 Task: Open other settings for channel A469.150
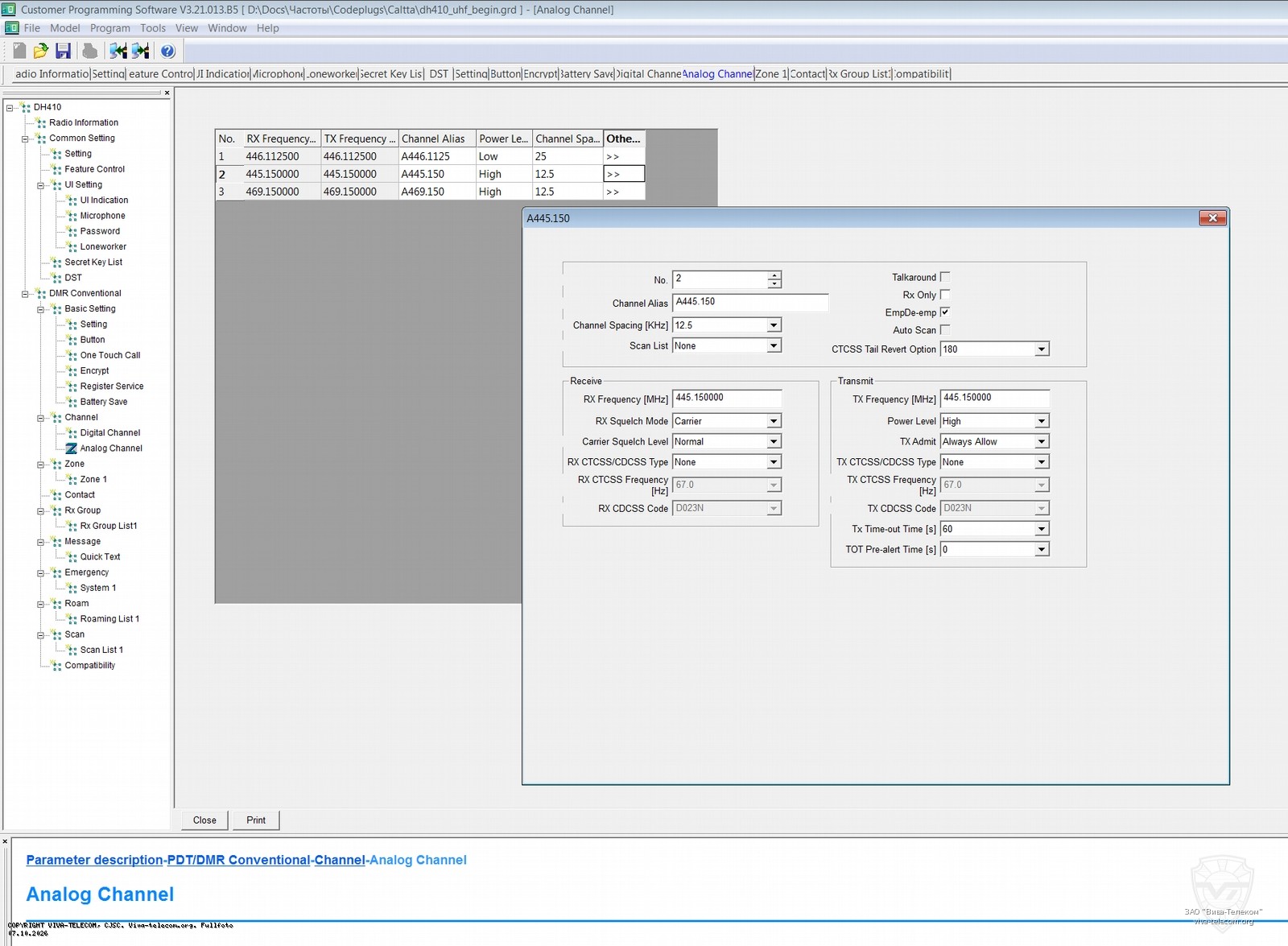coord(624,192)
